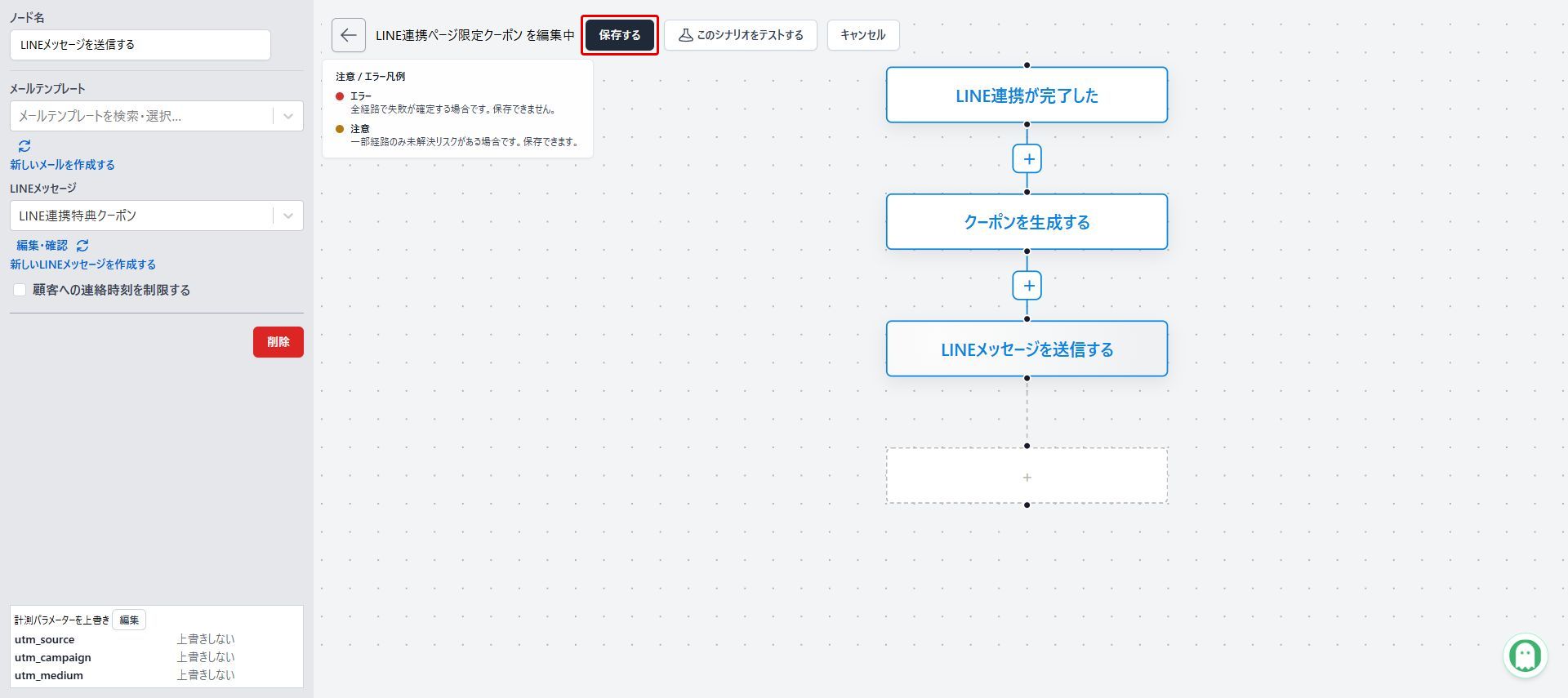1568x698 pixels.
Task: Cancel editing with キャンセル button
Action: coord(863,35)
